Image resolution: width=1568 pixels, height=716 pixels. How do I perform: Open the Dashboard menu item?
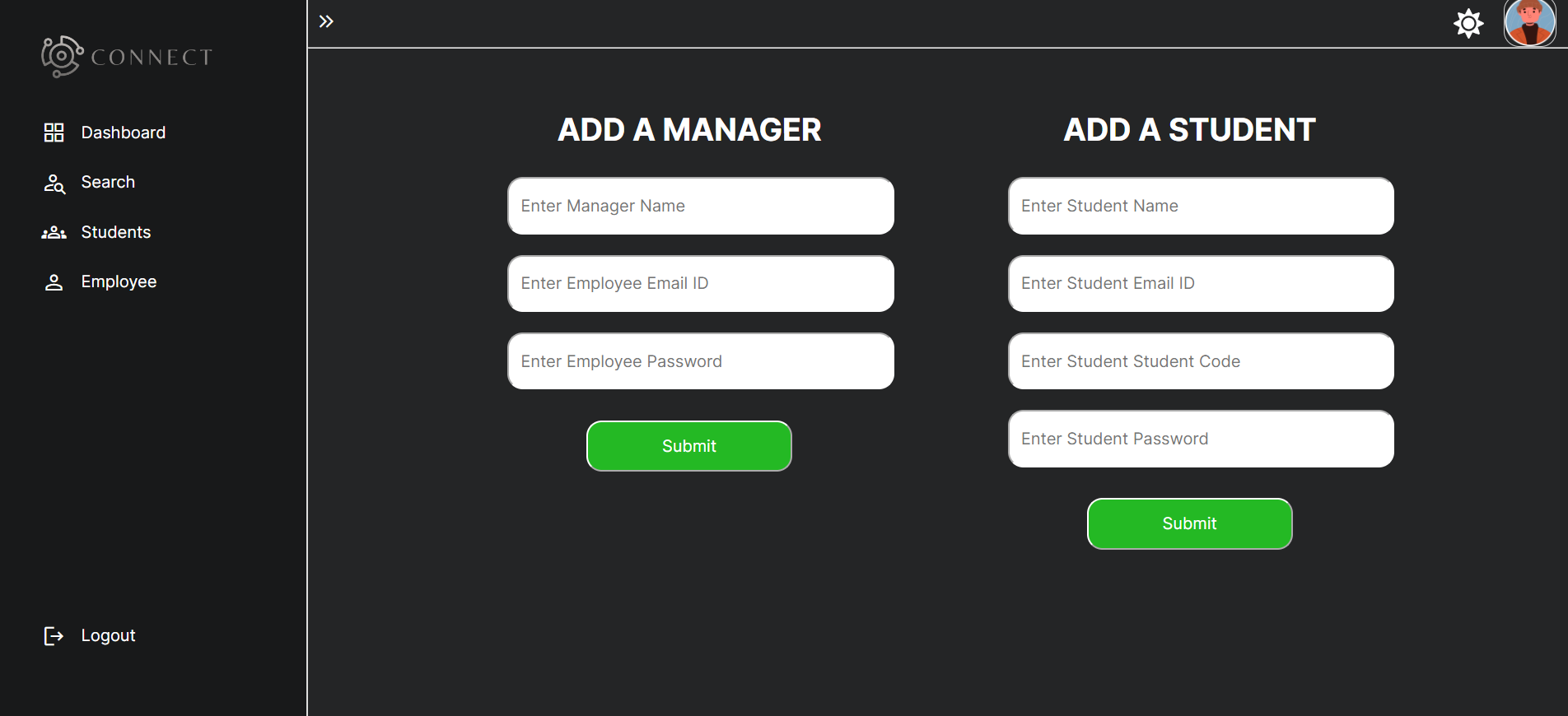coord(124,133)
